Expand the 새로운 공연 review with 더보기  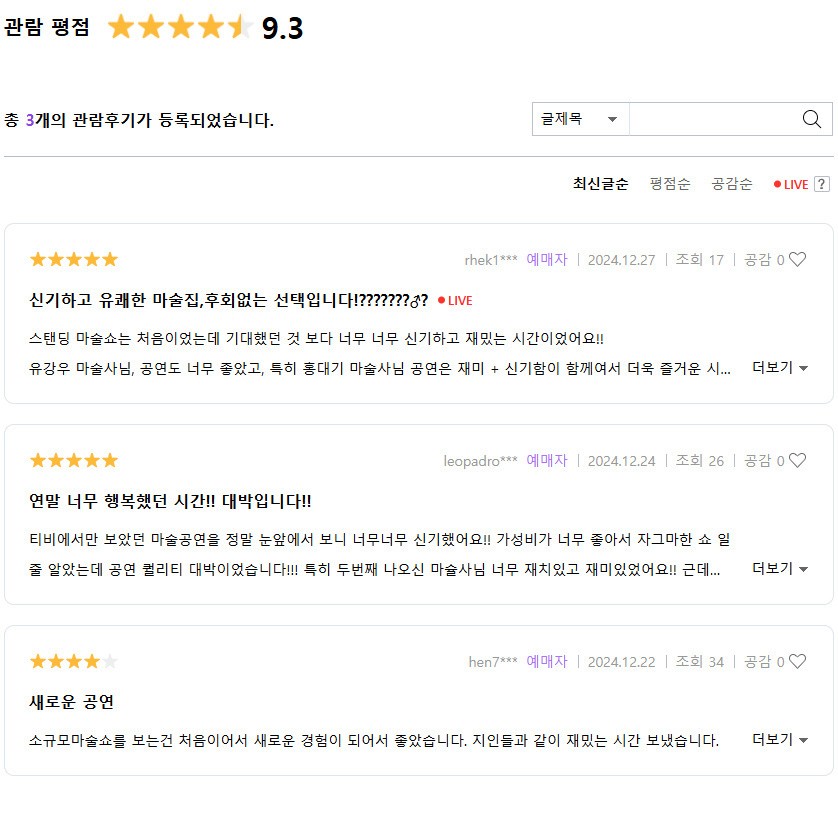point(780,740)
